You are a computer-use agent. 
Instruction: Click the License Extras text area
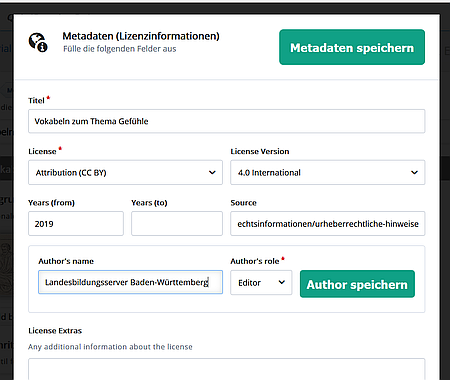227,369
